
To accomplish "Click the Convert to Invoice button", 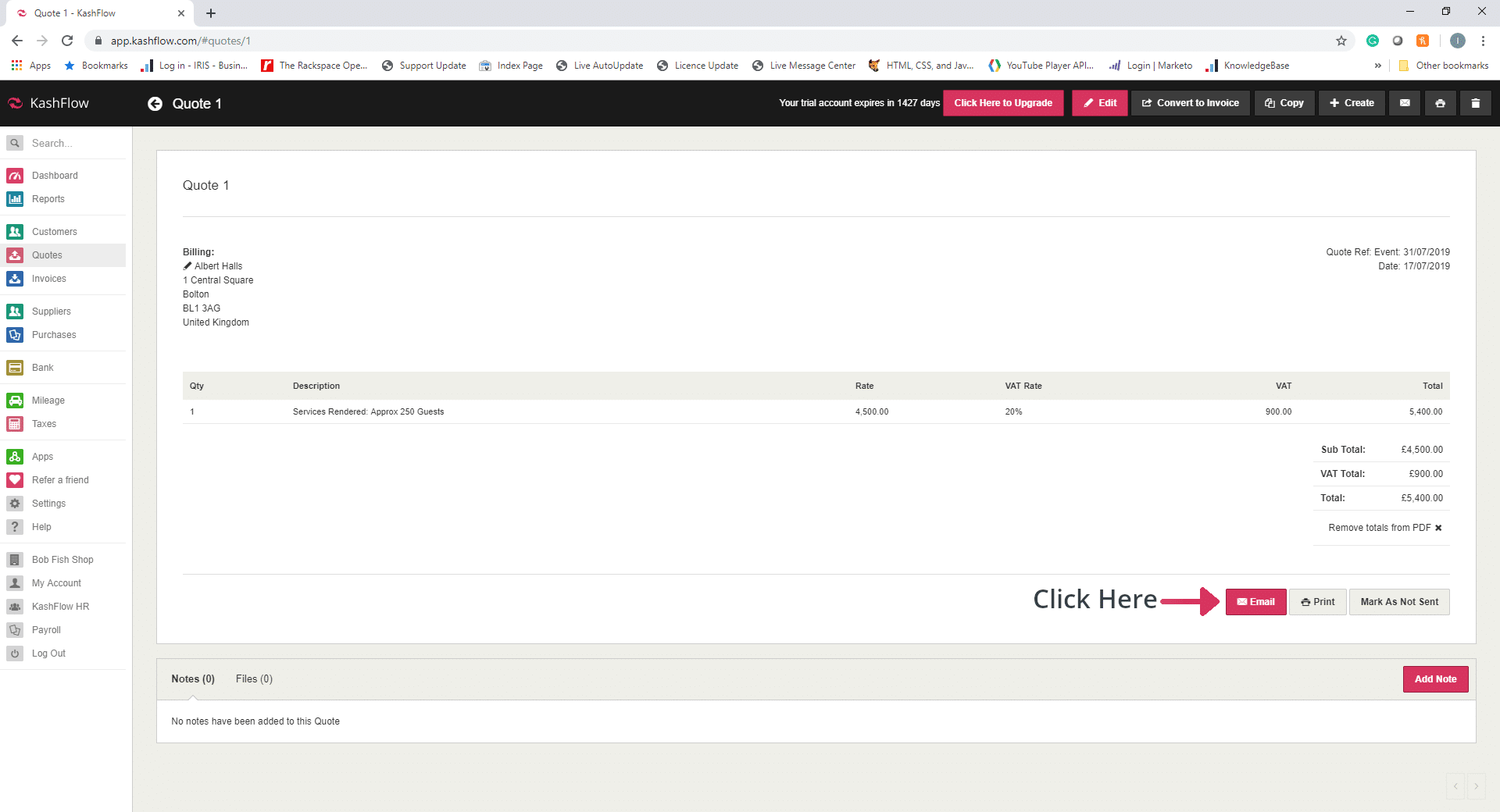I will 1190,103.
